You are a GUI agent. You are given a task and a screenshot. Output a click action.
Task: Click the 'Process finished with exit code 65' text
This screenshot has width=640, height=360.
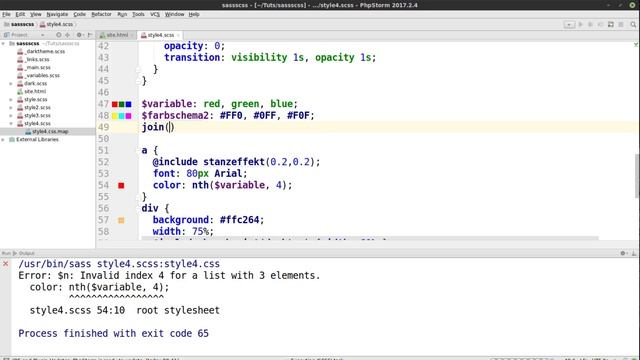tap(113, 333)
